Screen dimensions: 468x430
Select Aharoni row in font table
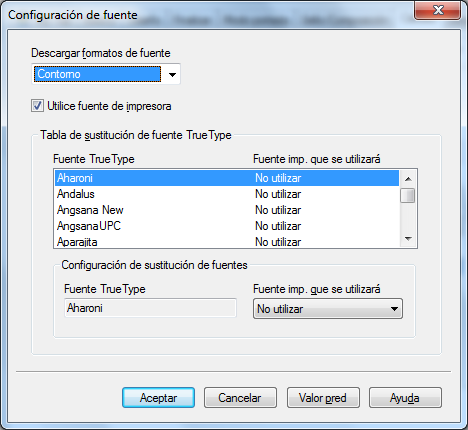pyautogui.click(x=227, y=178)
